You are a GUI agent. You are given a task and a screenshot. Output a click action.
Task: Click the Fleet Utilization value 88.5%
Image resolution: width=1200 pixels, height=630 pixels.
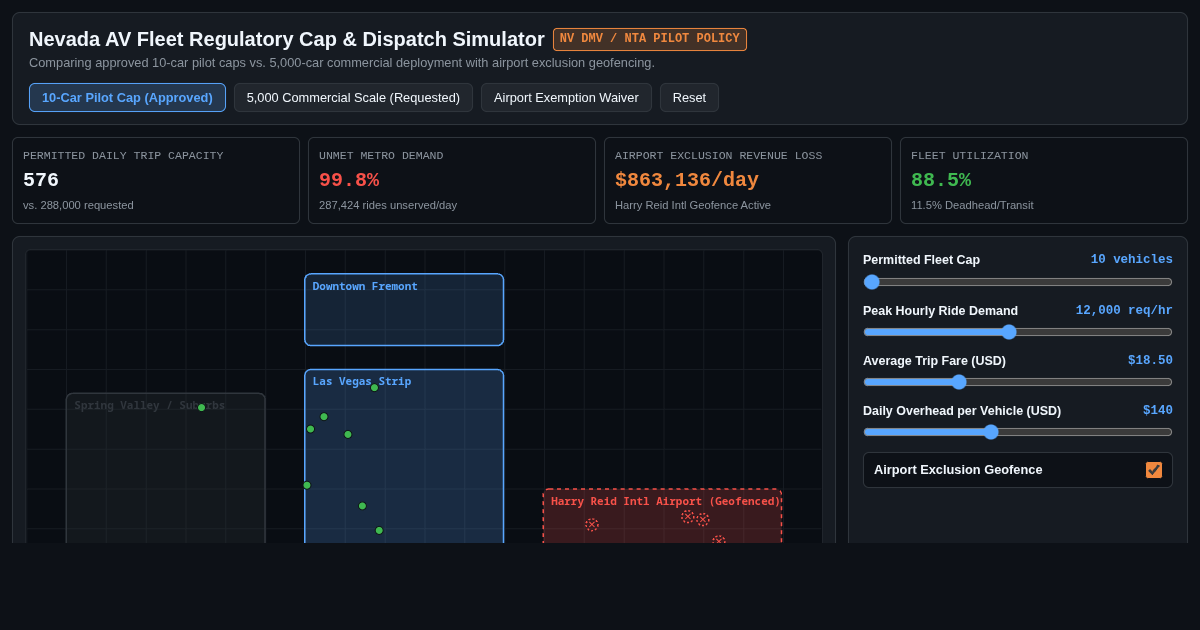click(x=941, y=180)
